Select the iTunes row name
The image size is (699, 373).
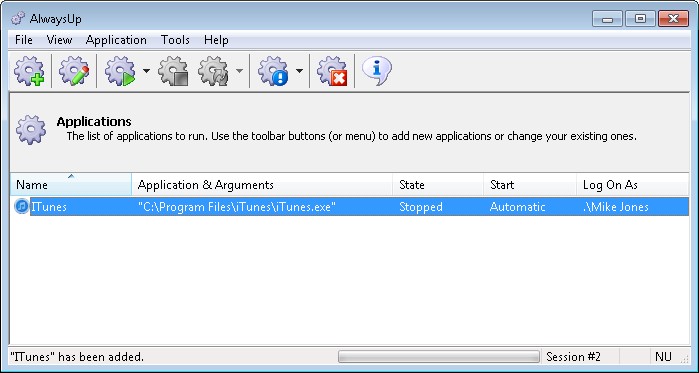tap(49, 207)
